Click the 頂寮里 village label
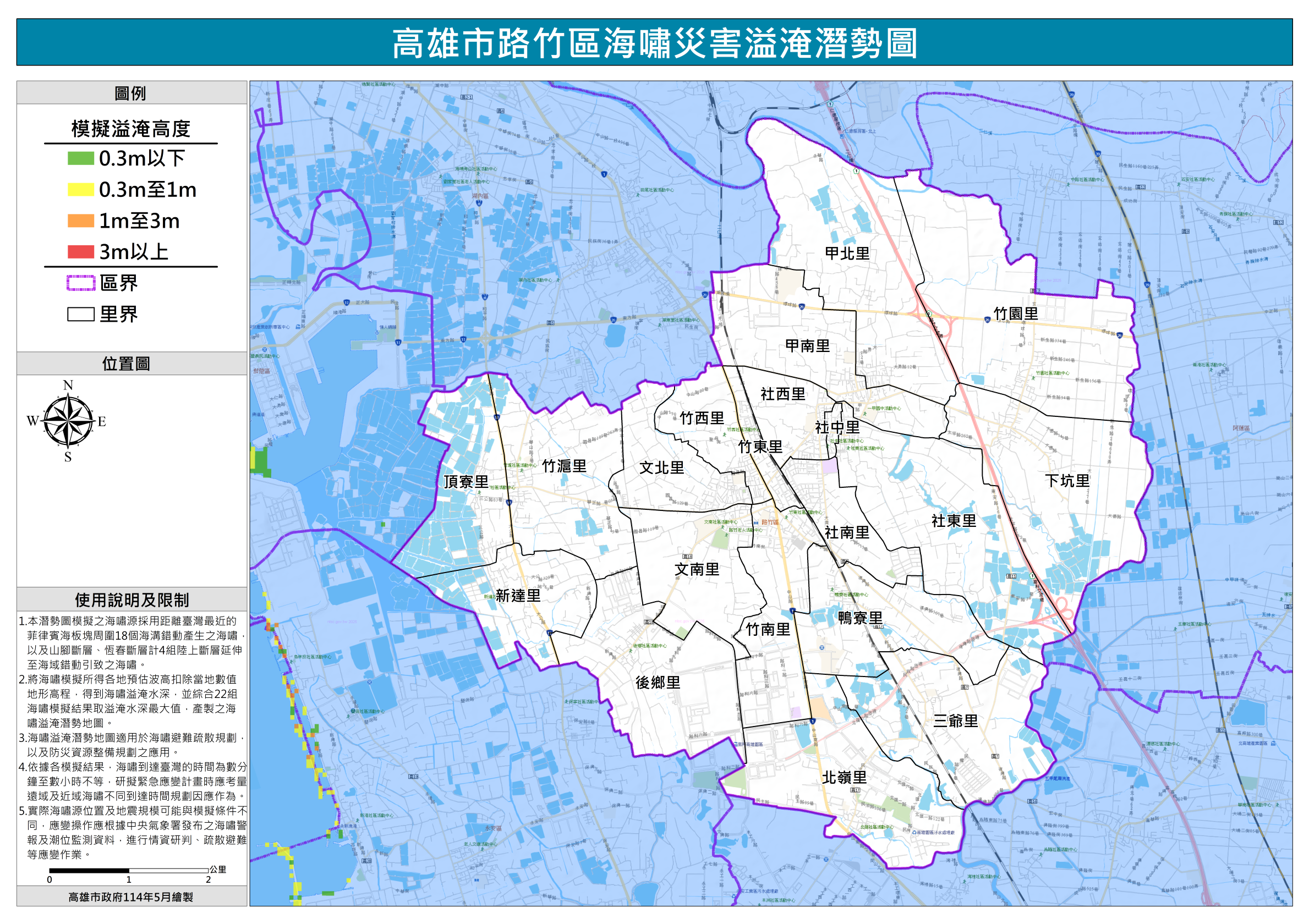Viewport: 1309px width, 924px height. tap(466, 482)
